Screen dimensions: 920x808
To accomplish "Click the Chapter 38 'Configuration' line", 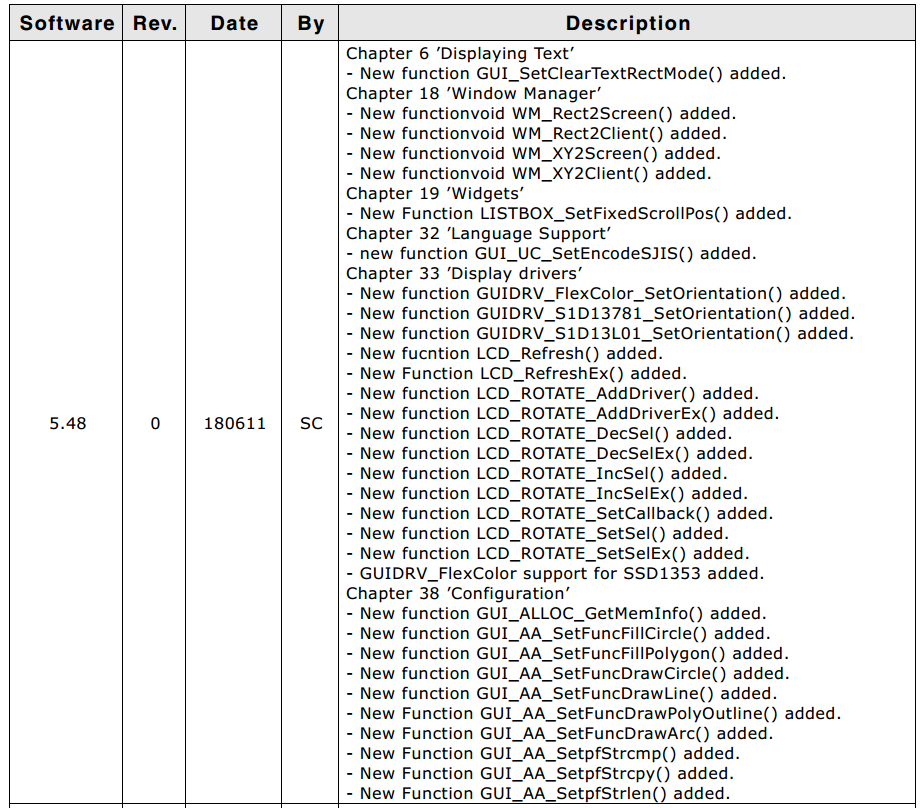I will click(x=458, y=592).
